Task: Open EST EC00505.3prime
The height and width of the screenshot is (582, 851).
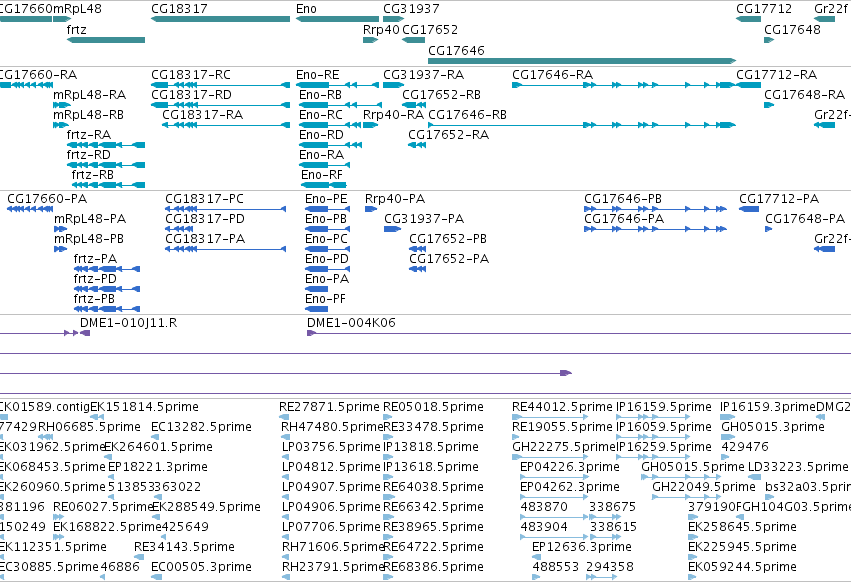Action: (201, 567)
